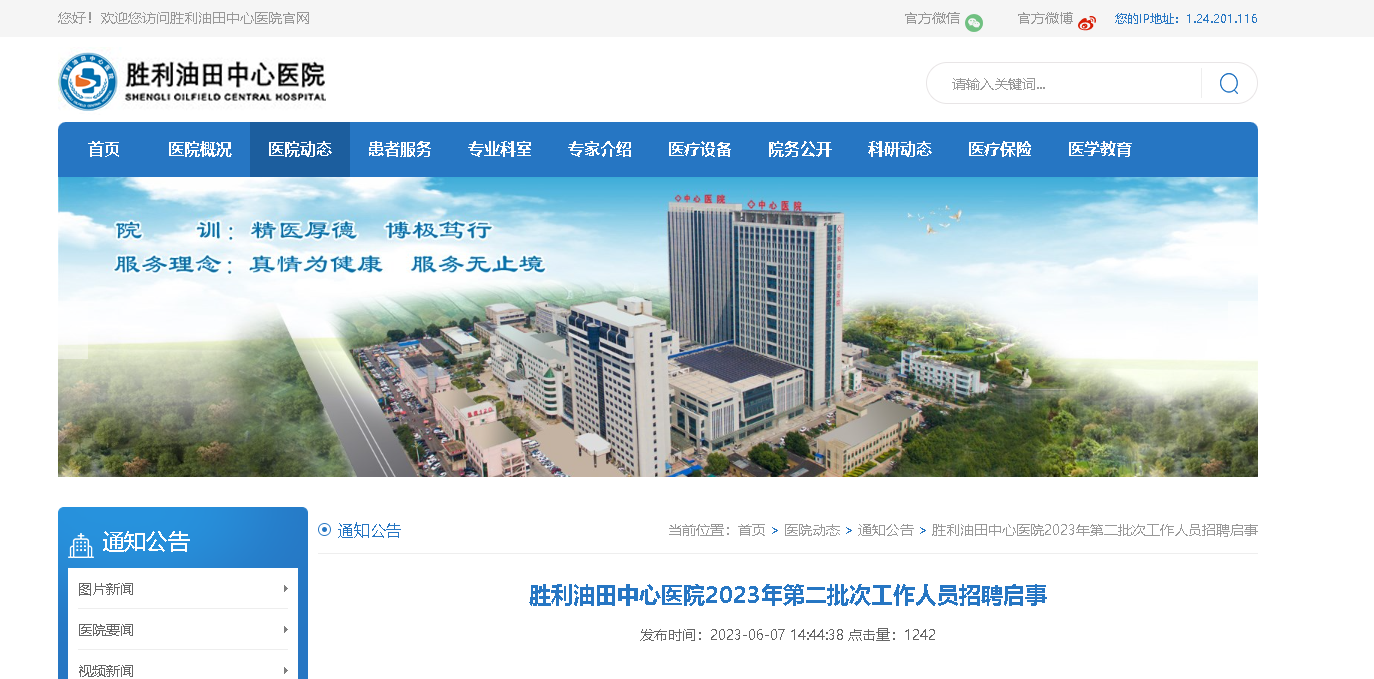
Task: Click the 胜利油田中心医院 logo title text
Action: click(226, 75)
